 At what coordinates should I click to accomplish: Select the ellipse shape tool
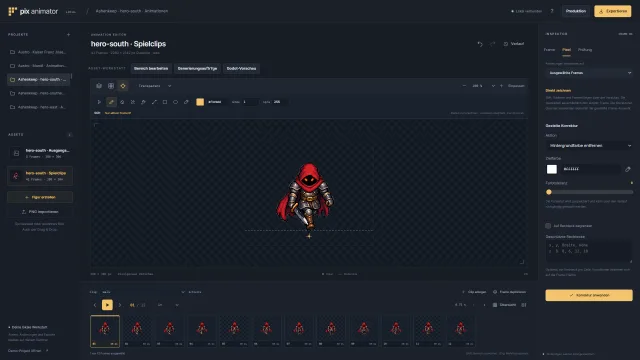176,102
